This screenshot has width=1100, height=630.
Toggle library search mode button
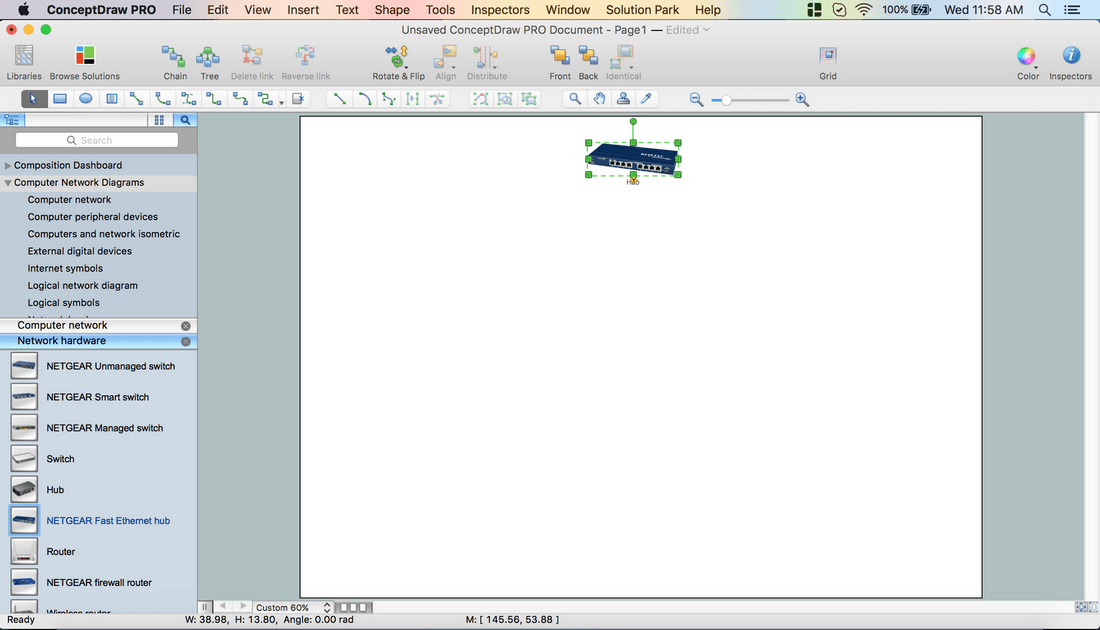[185, 120]
